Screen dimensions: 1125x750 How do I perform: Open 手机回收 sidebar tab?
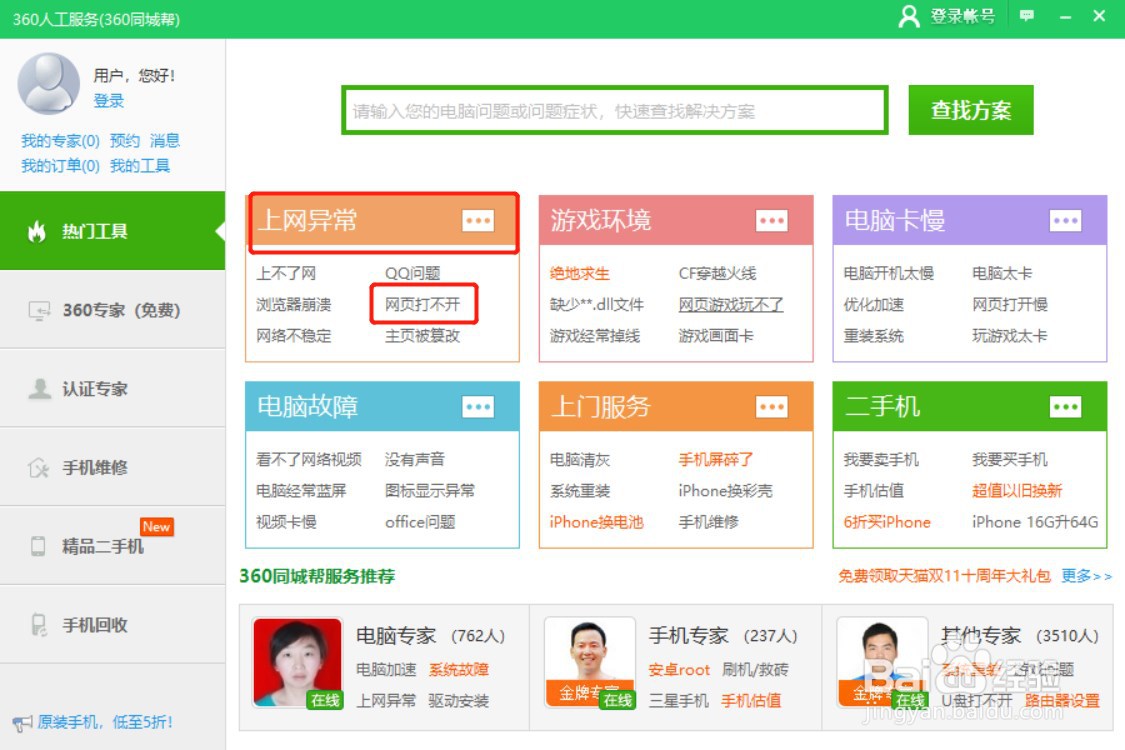point(113,624)
